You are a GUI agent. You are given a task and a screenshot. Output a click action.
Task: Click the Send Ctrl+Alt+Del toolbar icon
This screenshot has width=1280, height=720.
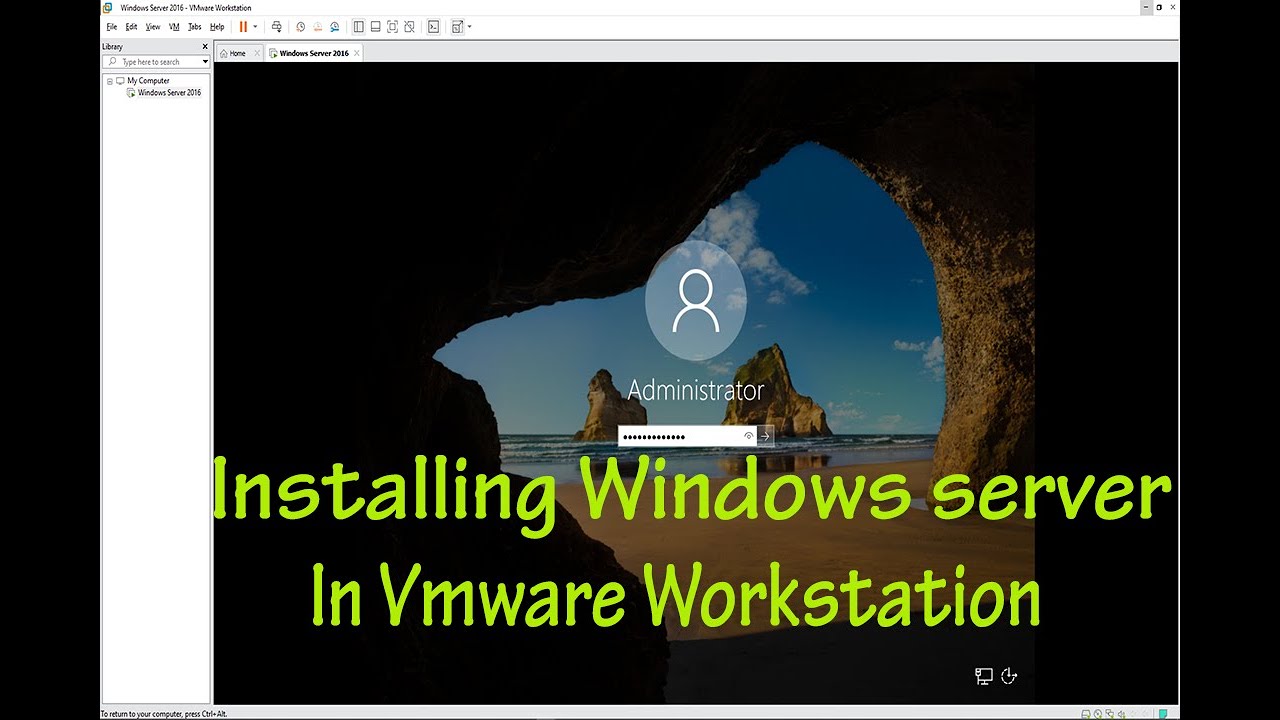277,27
